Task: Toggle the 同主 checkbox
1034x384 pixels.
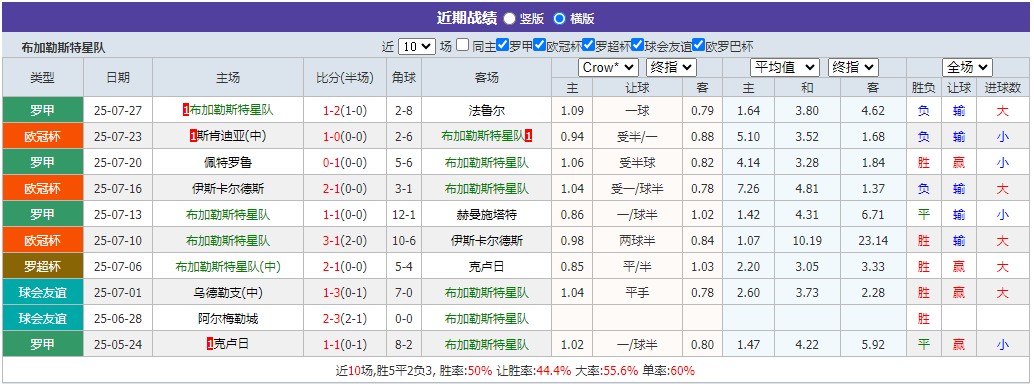Action: (463, 46)
